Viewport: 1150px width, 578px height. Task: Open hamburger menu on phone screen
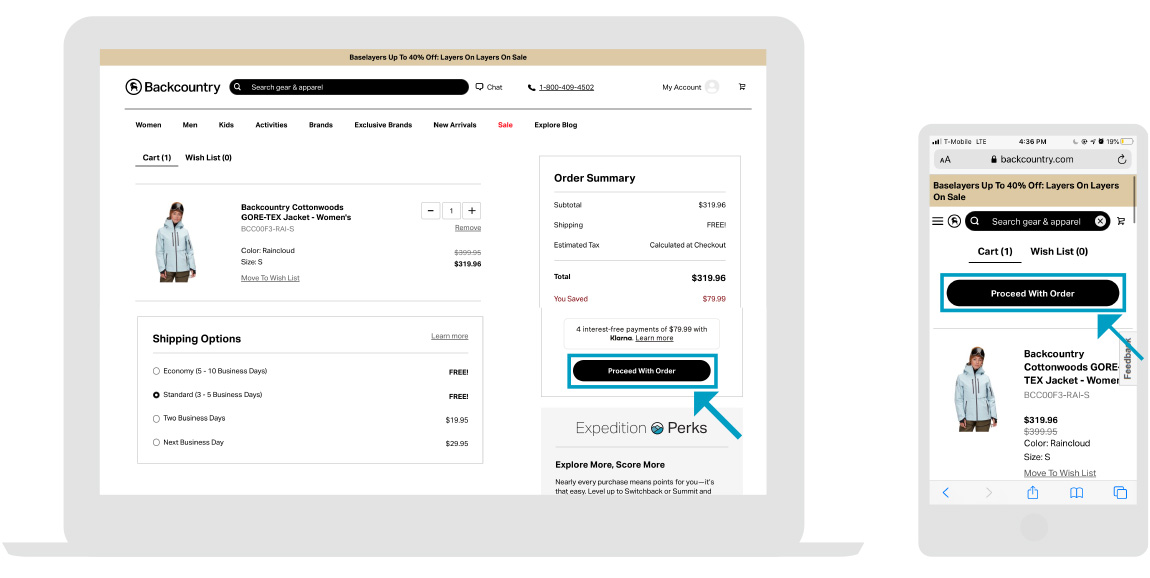937,221
